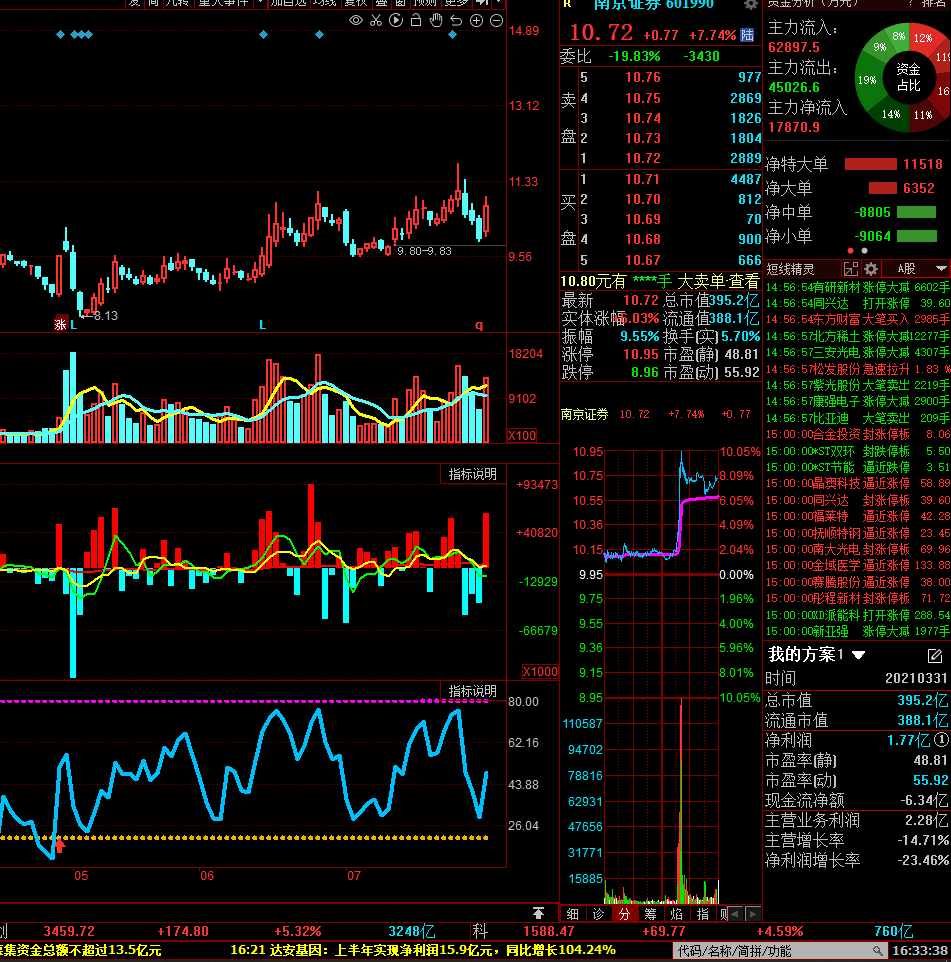
Task: Switch to the 细 tab
Action: point(572,914)
